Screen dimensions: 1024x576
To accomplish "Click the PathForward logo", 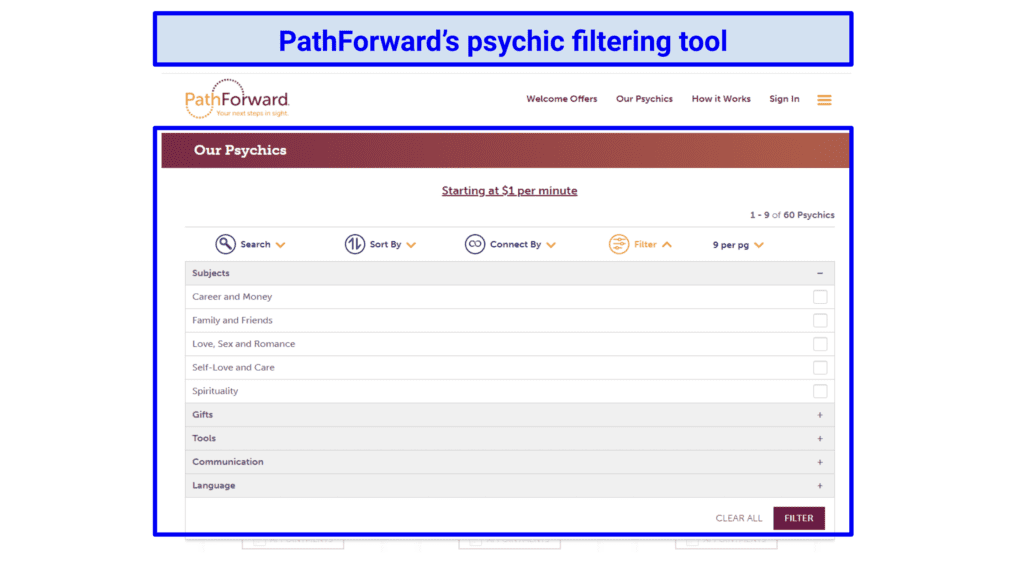I will 237,99.
